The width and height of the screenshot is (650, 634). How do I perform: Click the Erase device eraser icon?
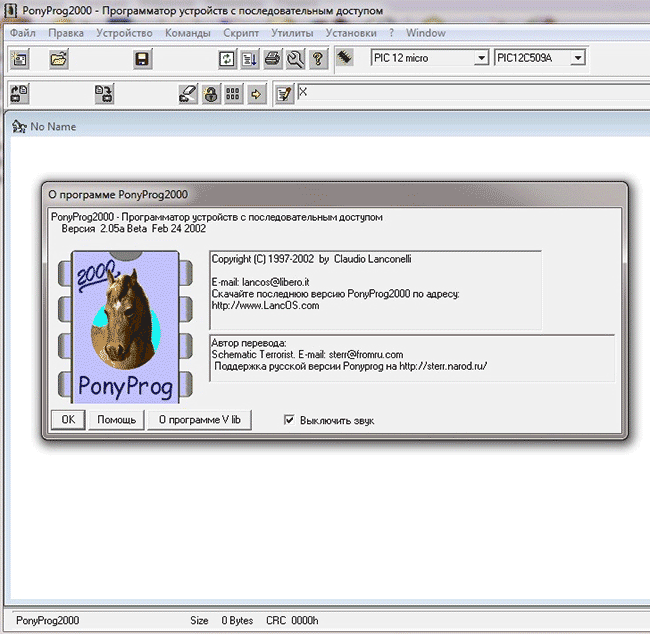[x=188, y=94]
